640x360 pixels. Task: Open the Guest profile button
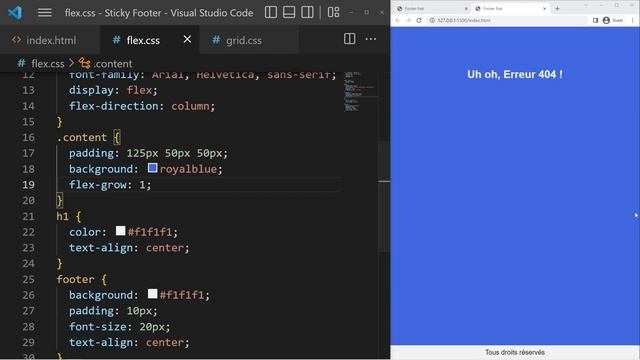613,20
